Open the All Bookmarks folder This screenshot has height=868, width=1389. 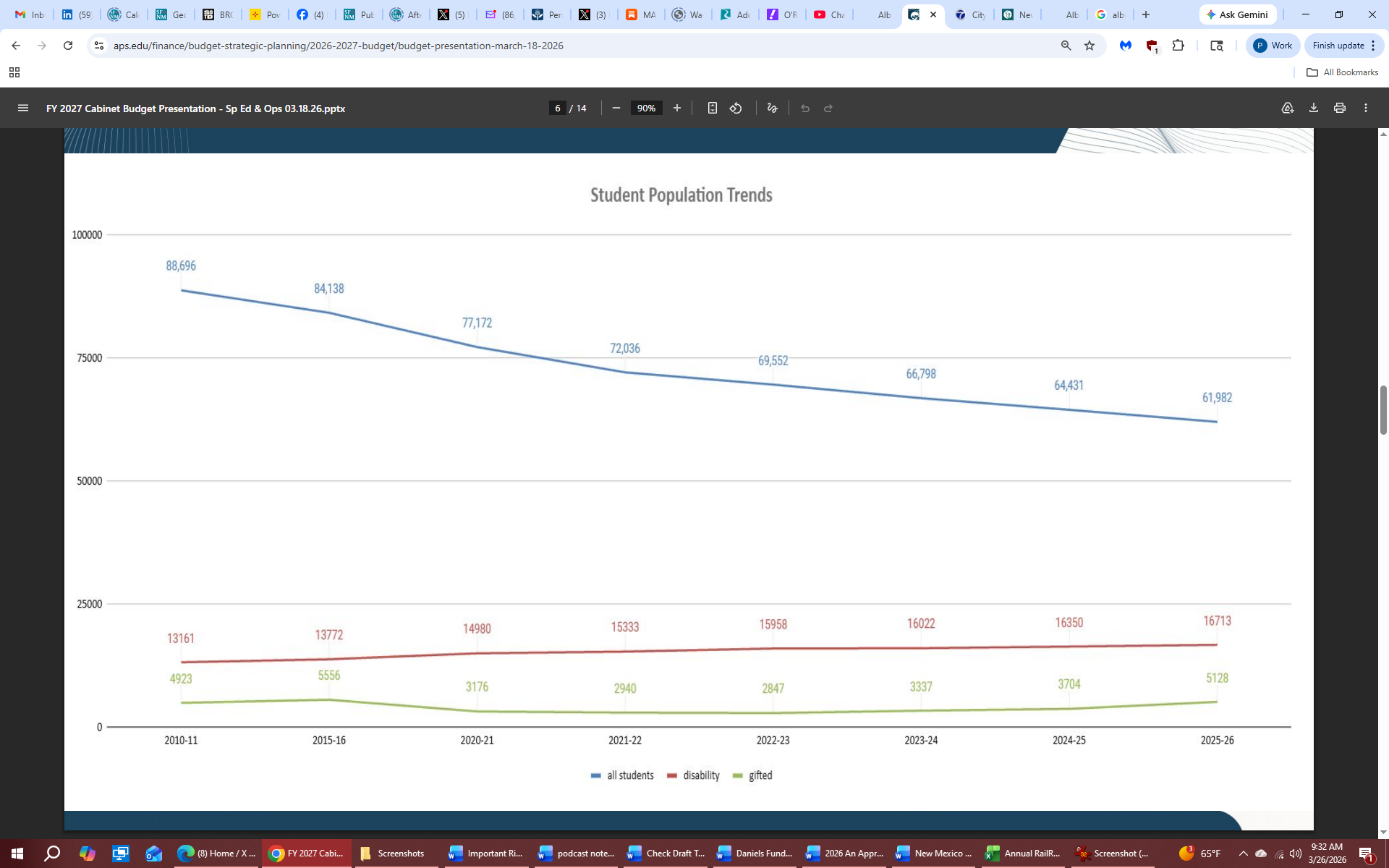coord(1342,72)
